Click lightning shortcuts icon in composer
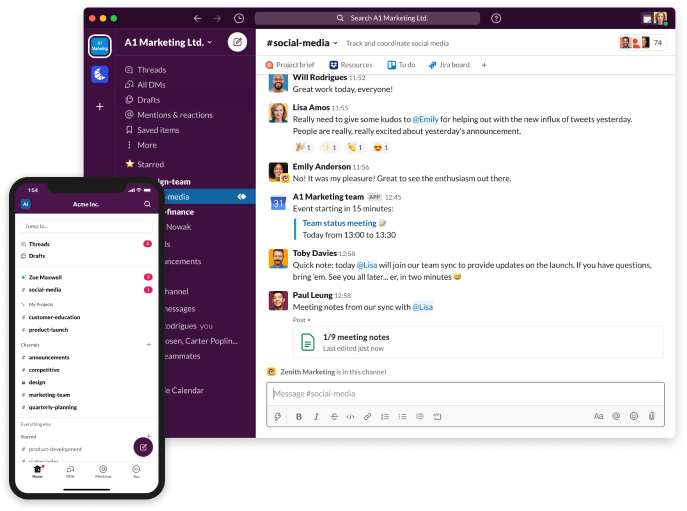 (277, 416)
